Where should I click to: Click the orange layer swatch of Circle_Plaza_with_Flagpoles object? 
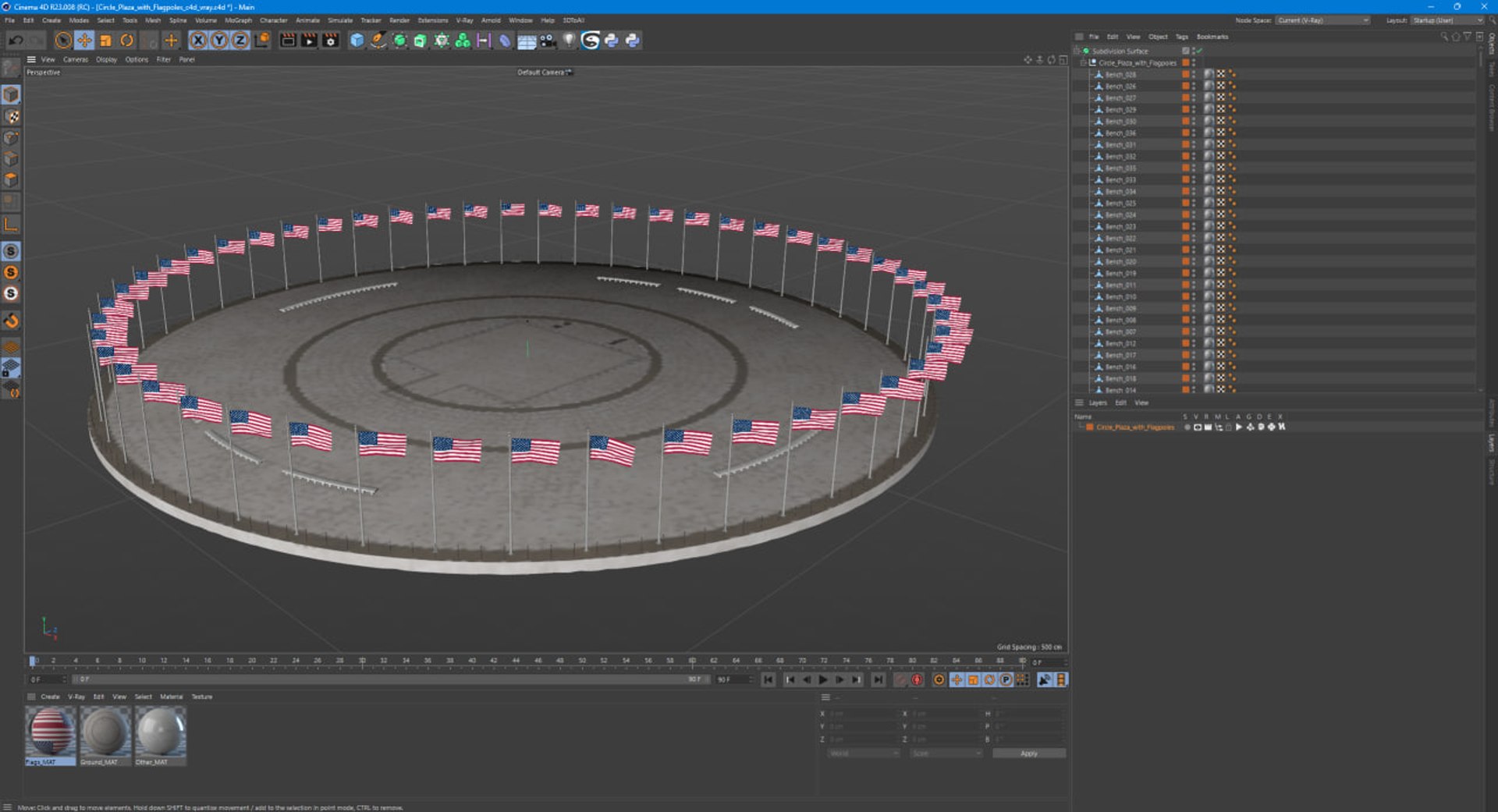click(1186, 62)
